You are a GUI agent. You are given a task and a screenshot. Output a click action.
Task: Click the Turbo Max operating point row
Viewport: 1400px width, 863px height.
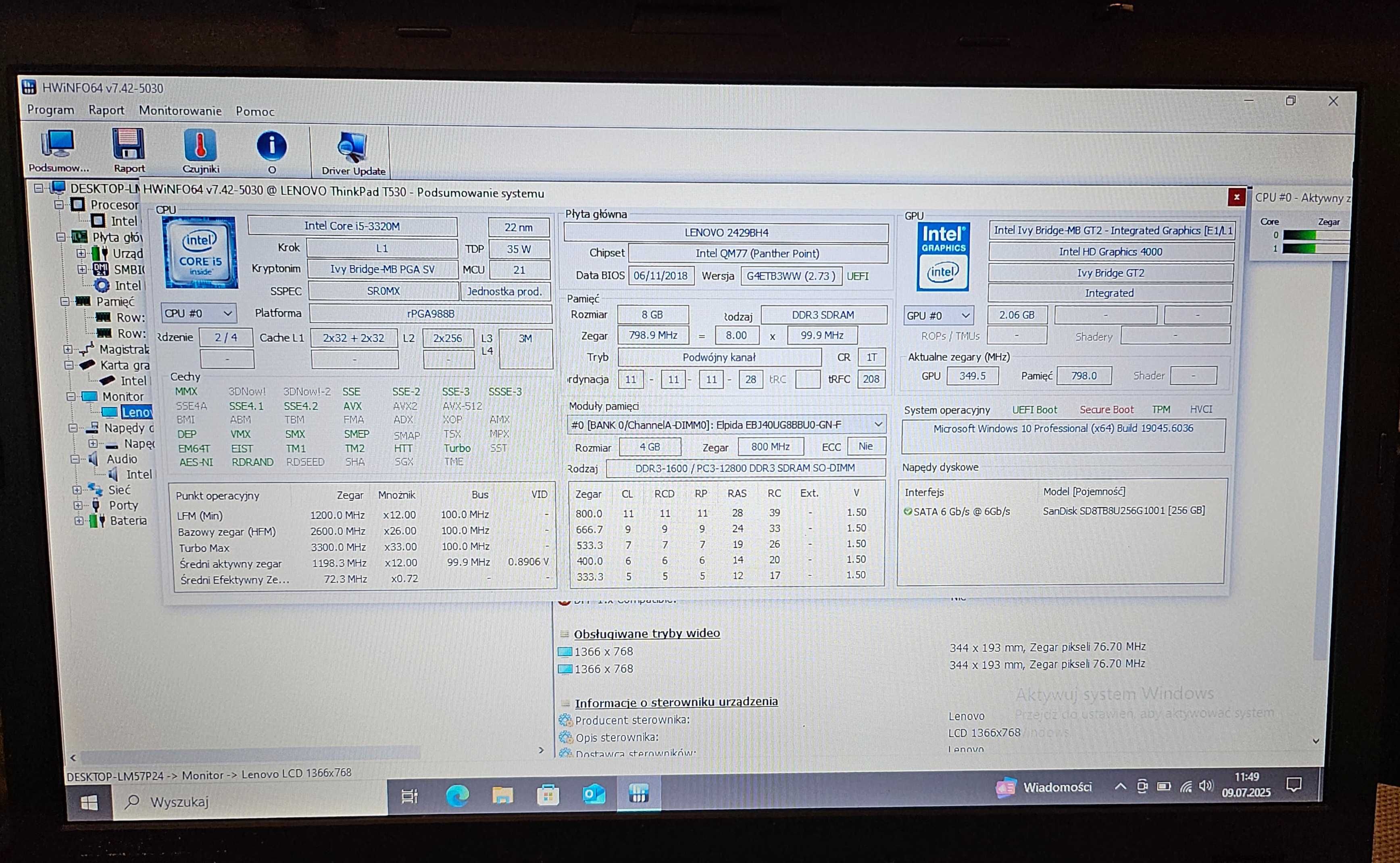pos(363,547)
